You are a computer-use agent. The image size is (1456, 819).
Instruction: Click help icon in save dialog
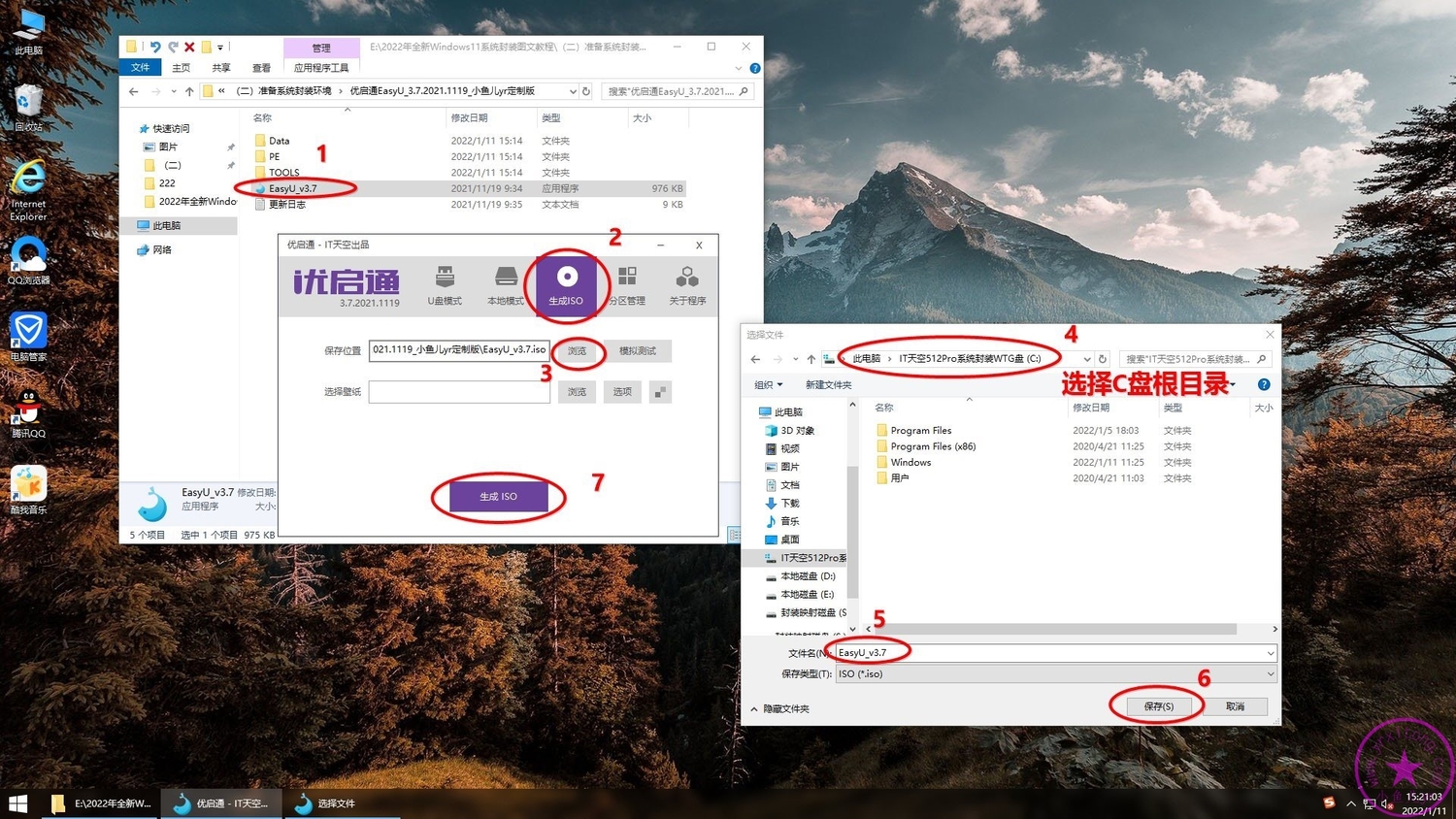point(1264,384)
